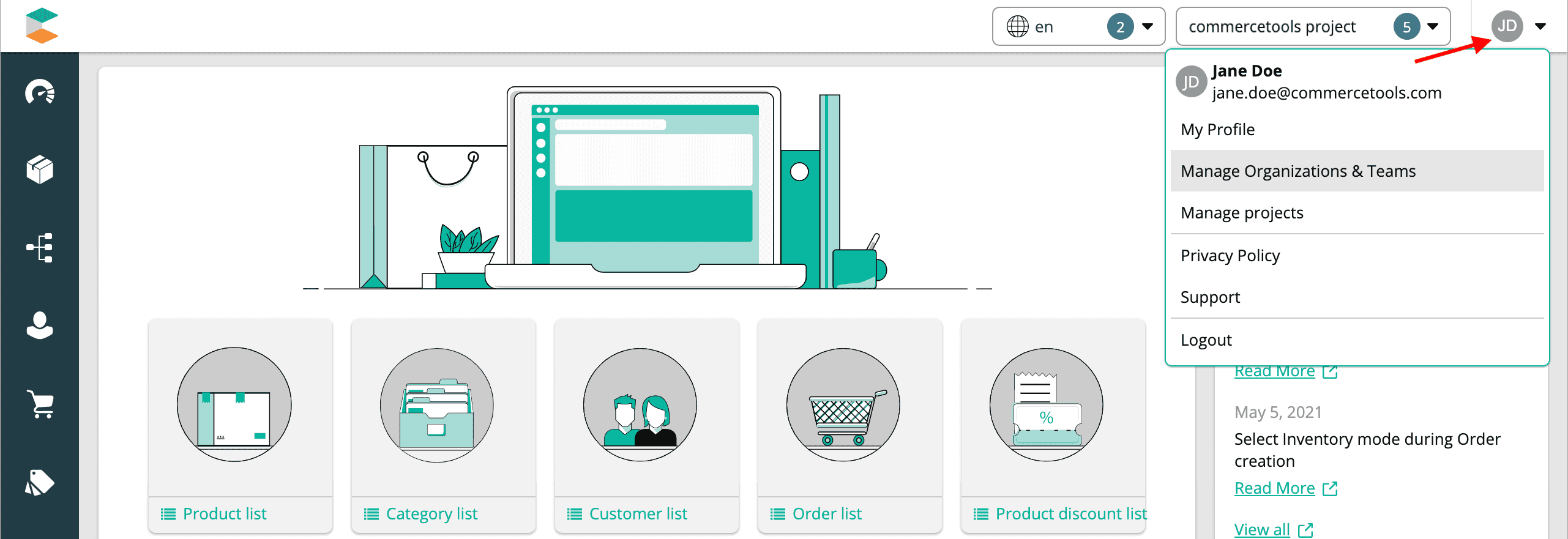The height and width of the screenshot is (539, 1568).
Task: Click the Order list cart thumbnail
Action: 843,404
